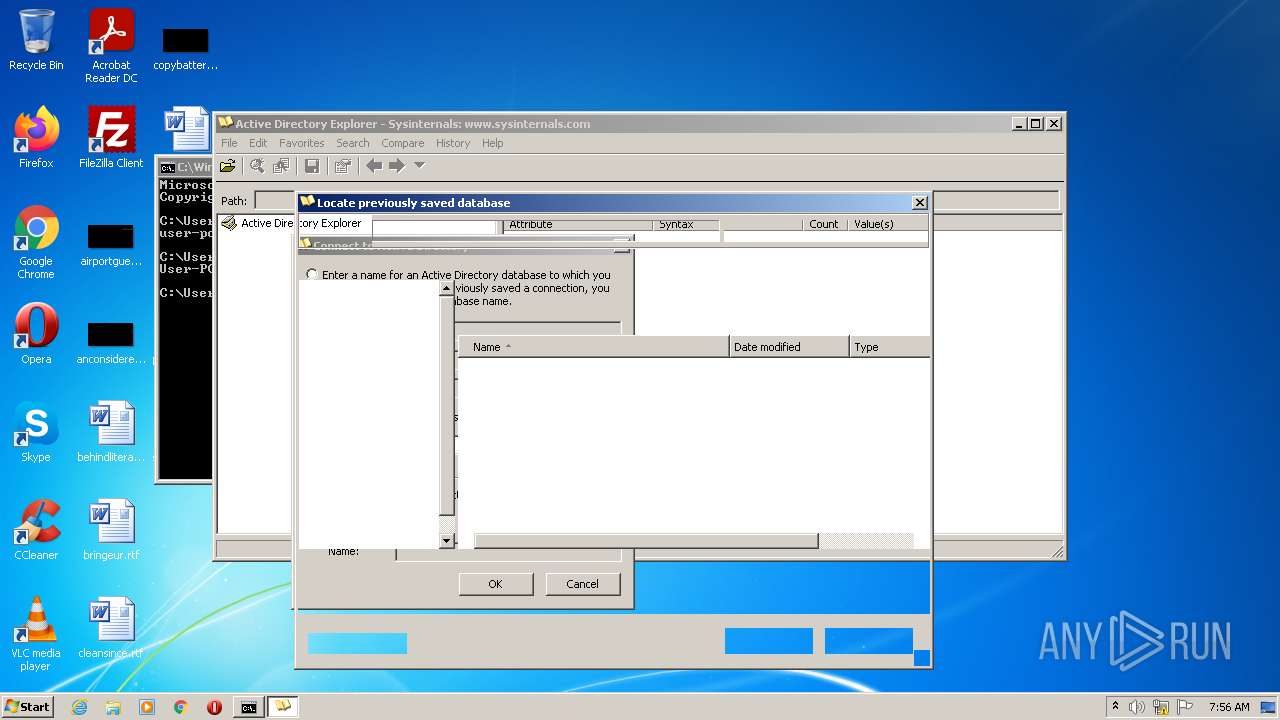Open the Favorites menu
The image size is (1280, 720).
[301, 143]
